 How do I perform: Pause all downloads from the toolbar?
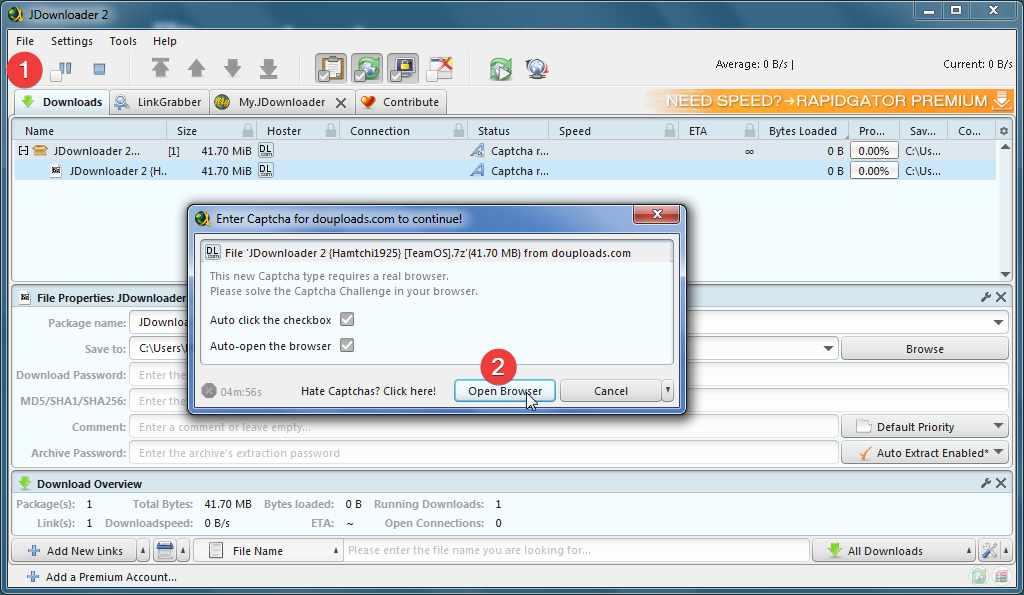pyautogui.click(x=61, y=69)
